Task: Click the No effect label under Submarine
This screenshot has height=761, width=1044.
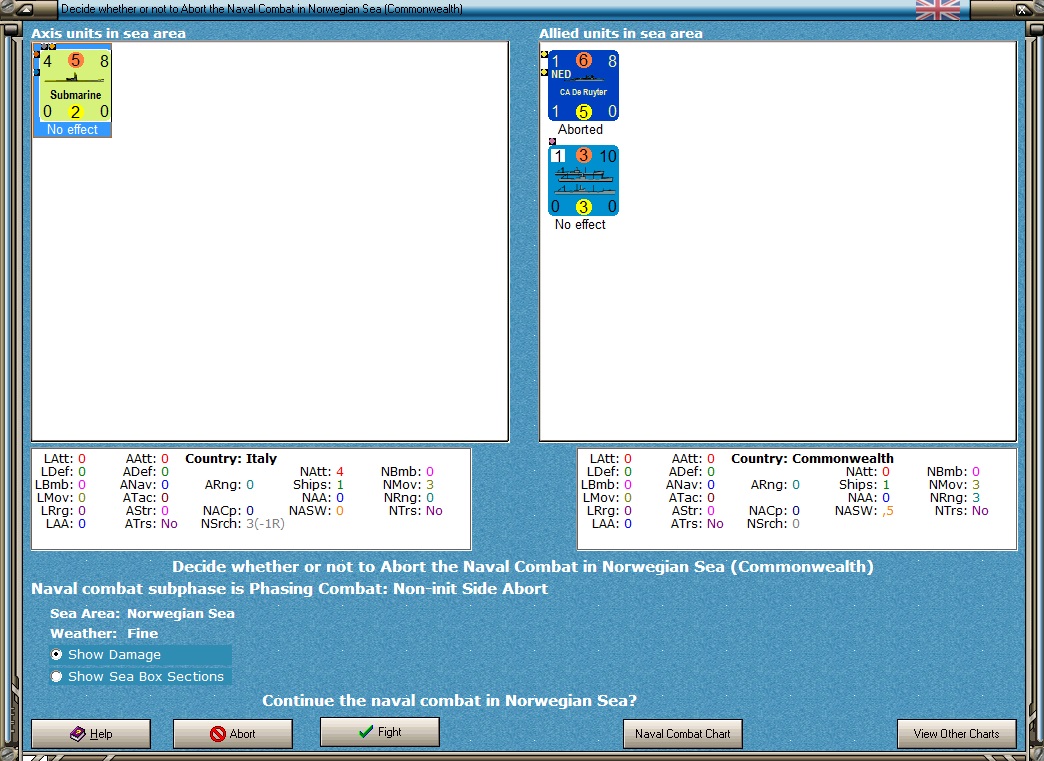Action: click(x=72, y=130)
